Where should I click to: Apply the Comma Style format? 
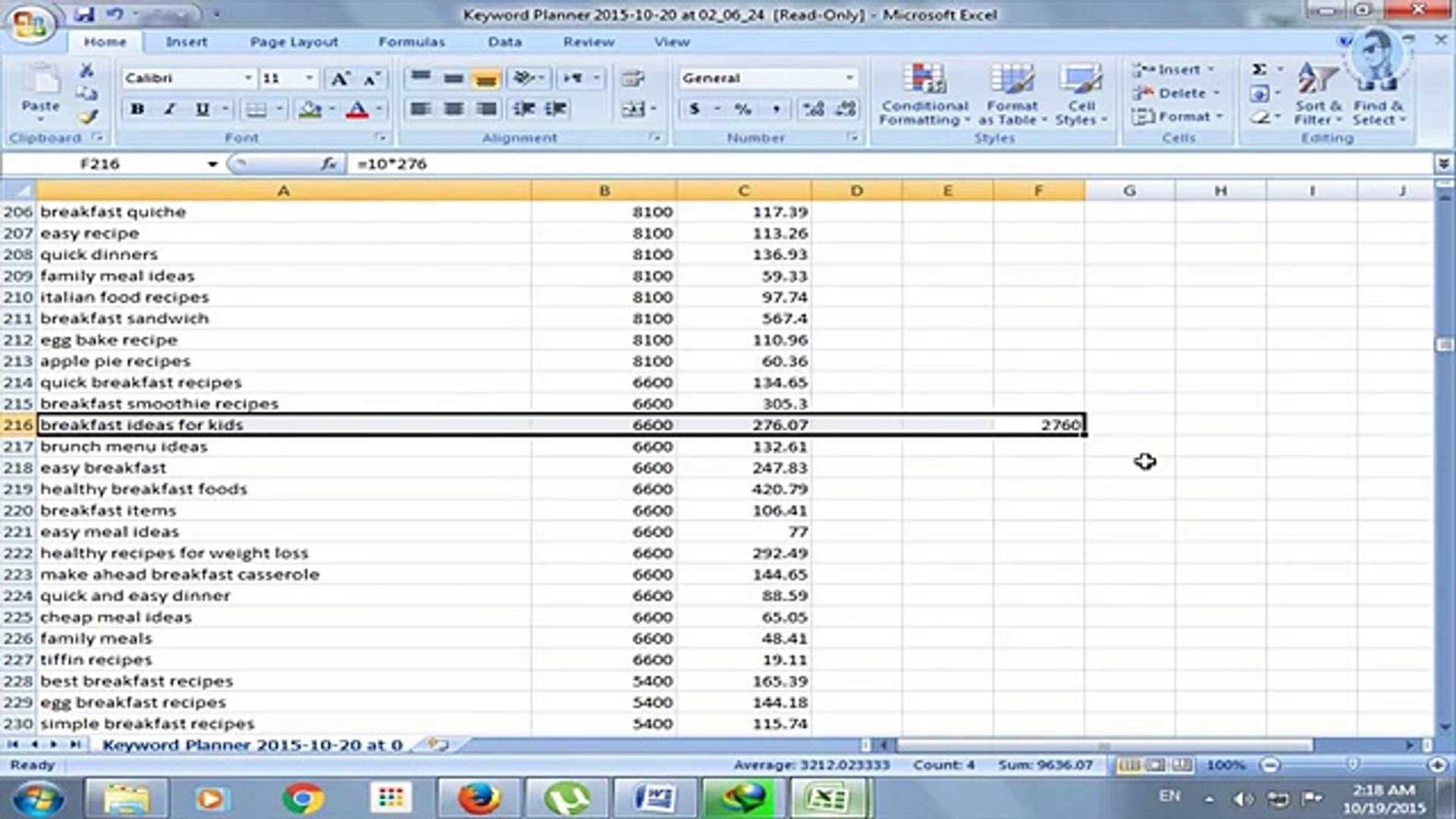tap(775, 108)
